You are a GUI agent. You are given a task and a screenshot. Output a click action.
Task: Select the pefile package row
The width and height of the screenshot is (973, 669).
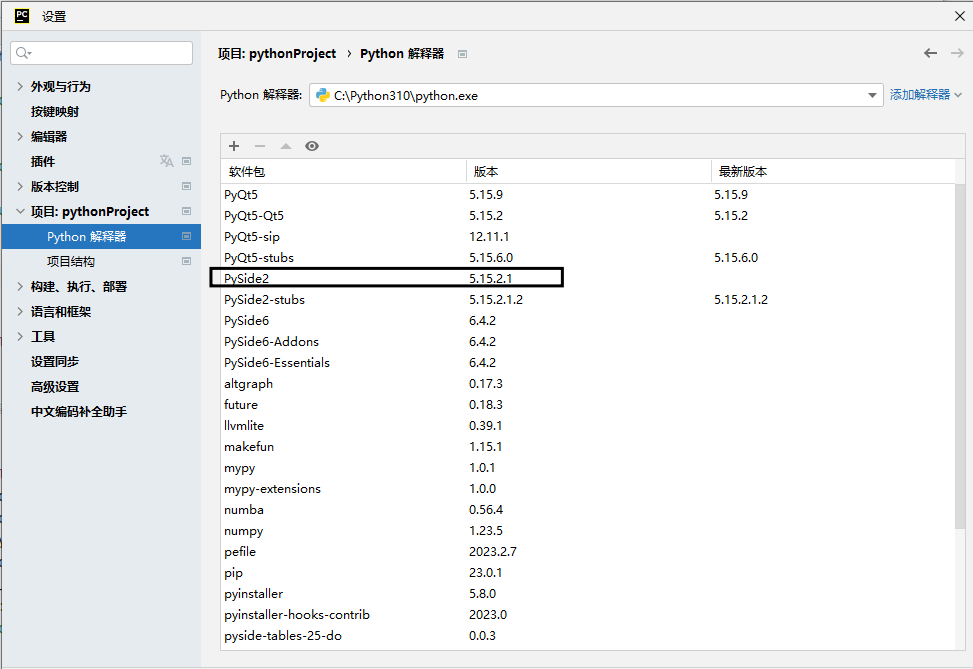click(x=588, y=552)
